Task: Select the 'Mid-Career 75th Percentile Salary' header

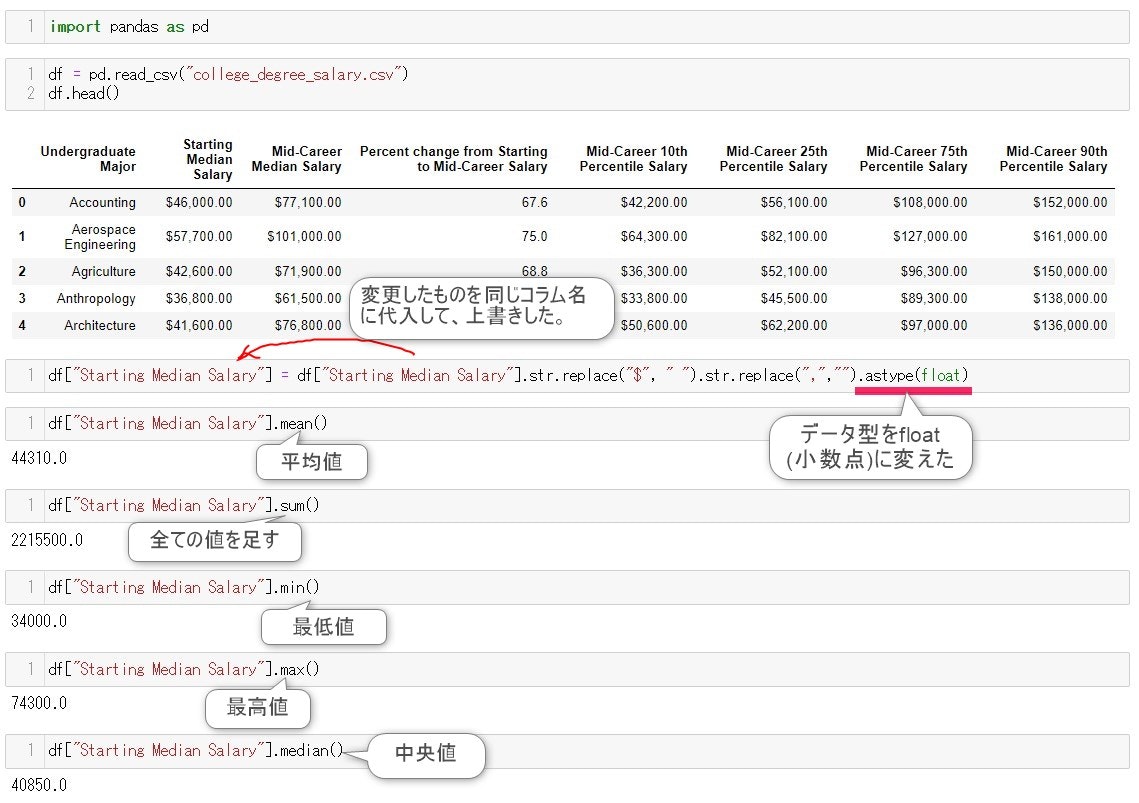Action: point(914,158)
